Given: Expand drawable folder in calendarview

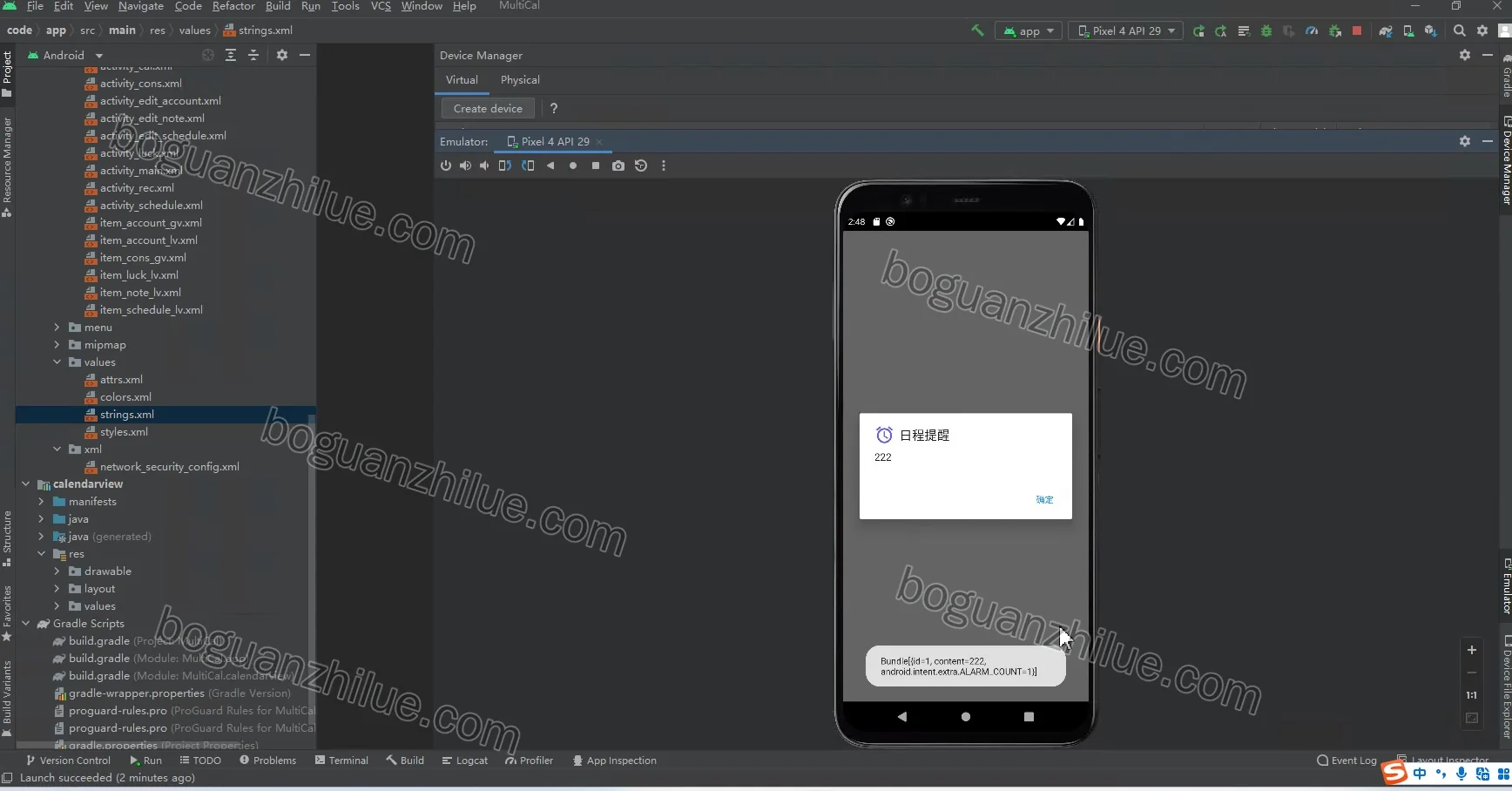Looking at the screenshot, I should (57, 571).
